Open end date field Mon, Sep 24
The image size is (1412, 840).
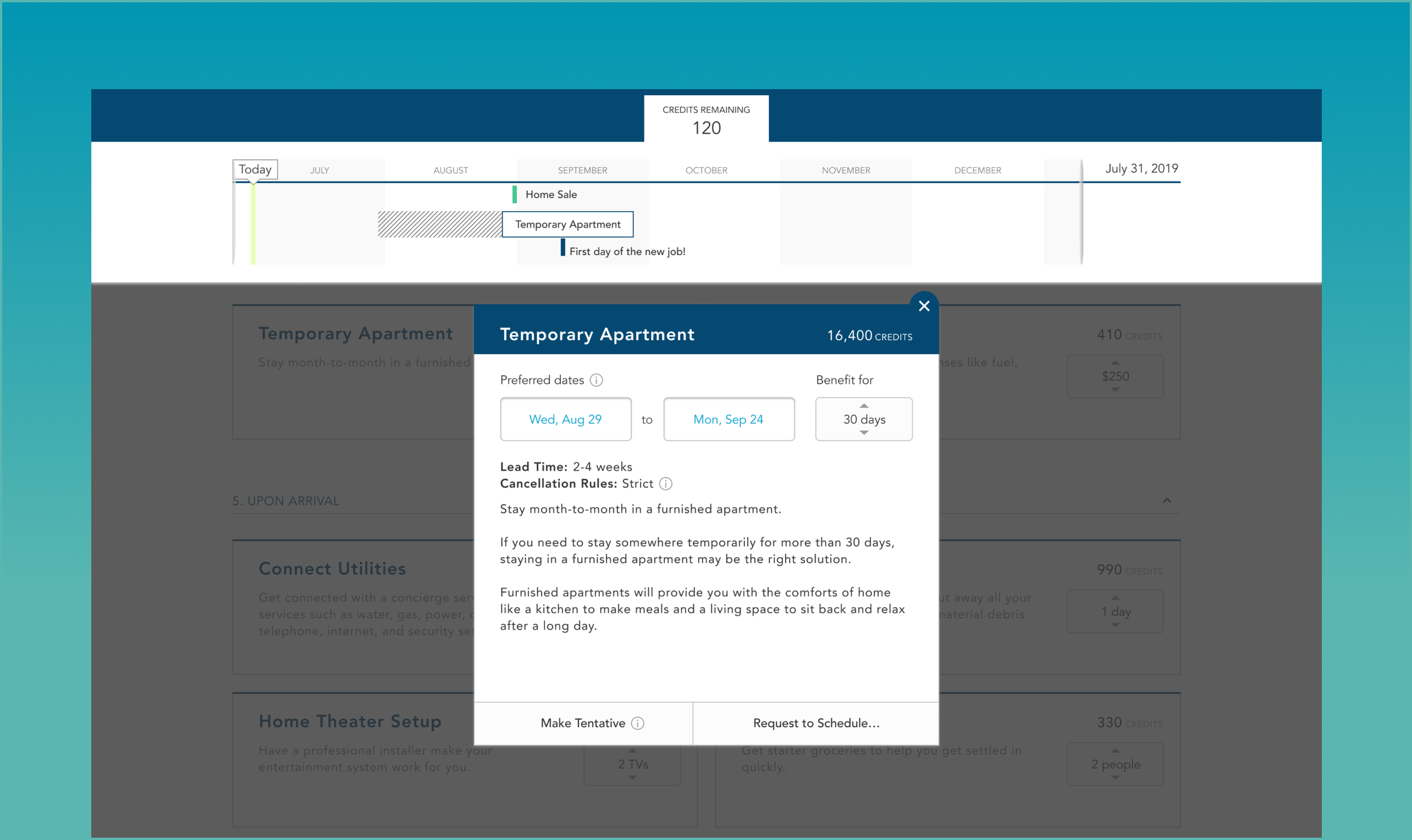click(728, 419)
